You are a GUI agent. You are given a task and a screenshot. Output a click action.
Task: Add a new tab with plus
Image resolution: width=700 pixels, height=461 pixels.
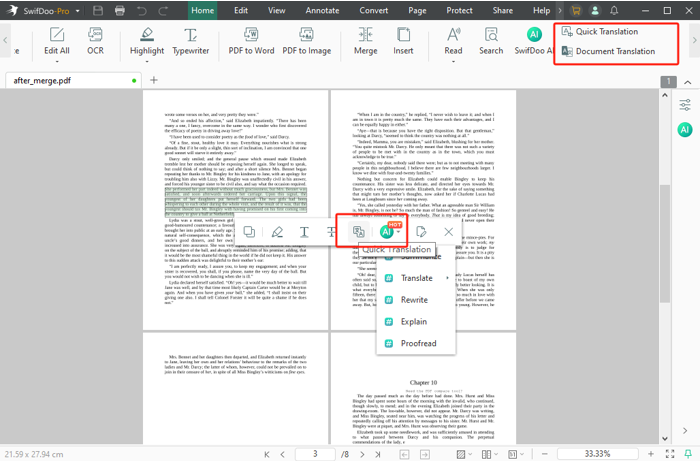point(154,80)
